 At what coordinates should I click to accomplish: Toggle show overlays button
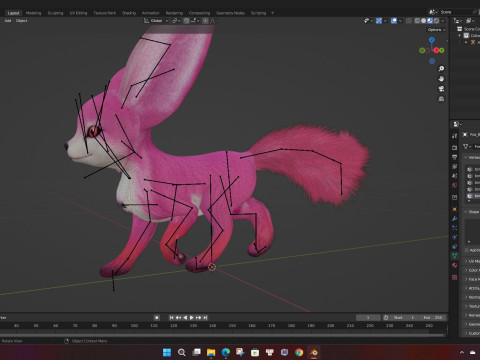[394, 21]
